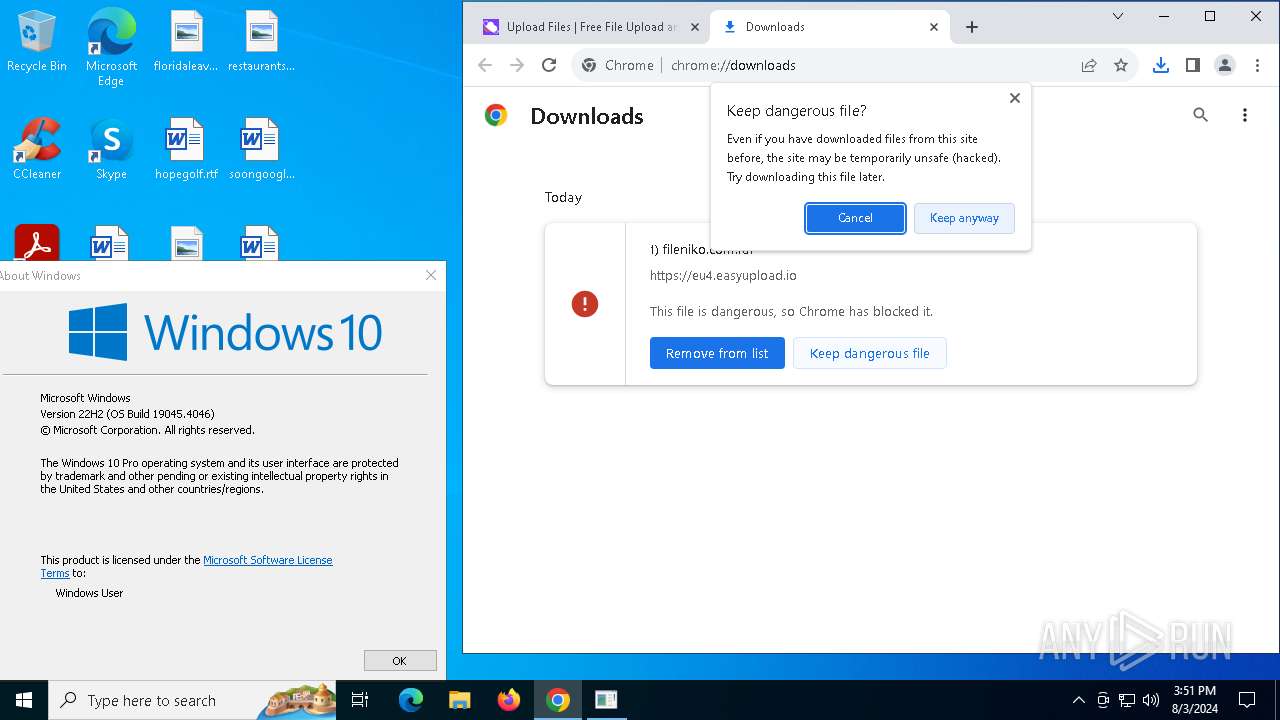
Task: Show hidden system tray icons
Action: (1078, 700)
